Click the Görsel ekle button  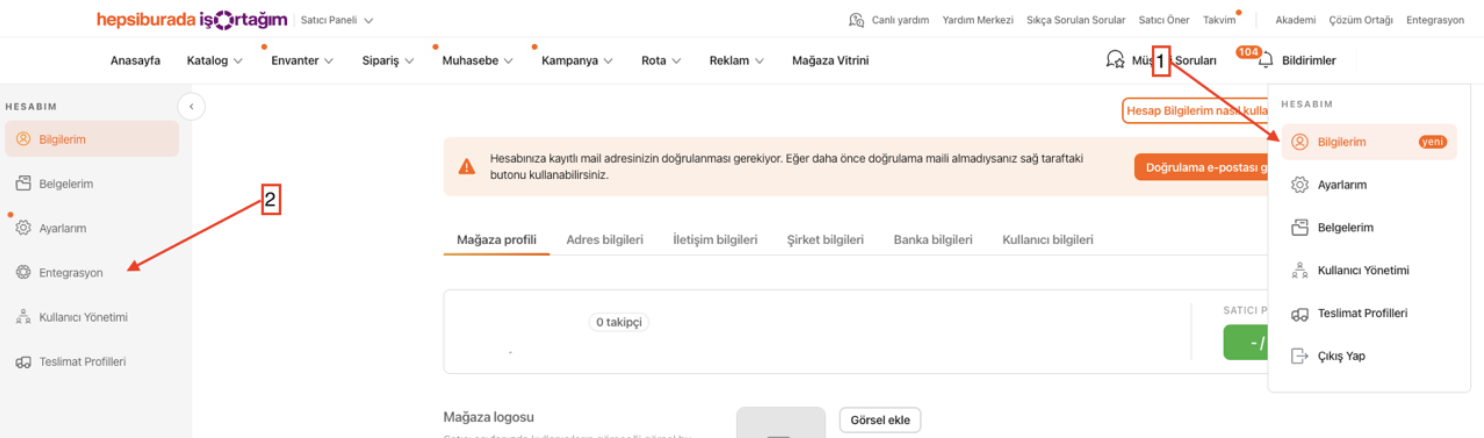(x=880, y=420)
